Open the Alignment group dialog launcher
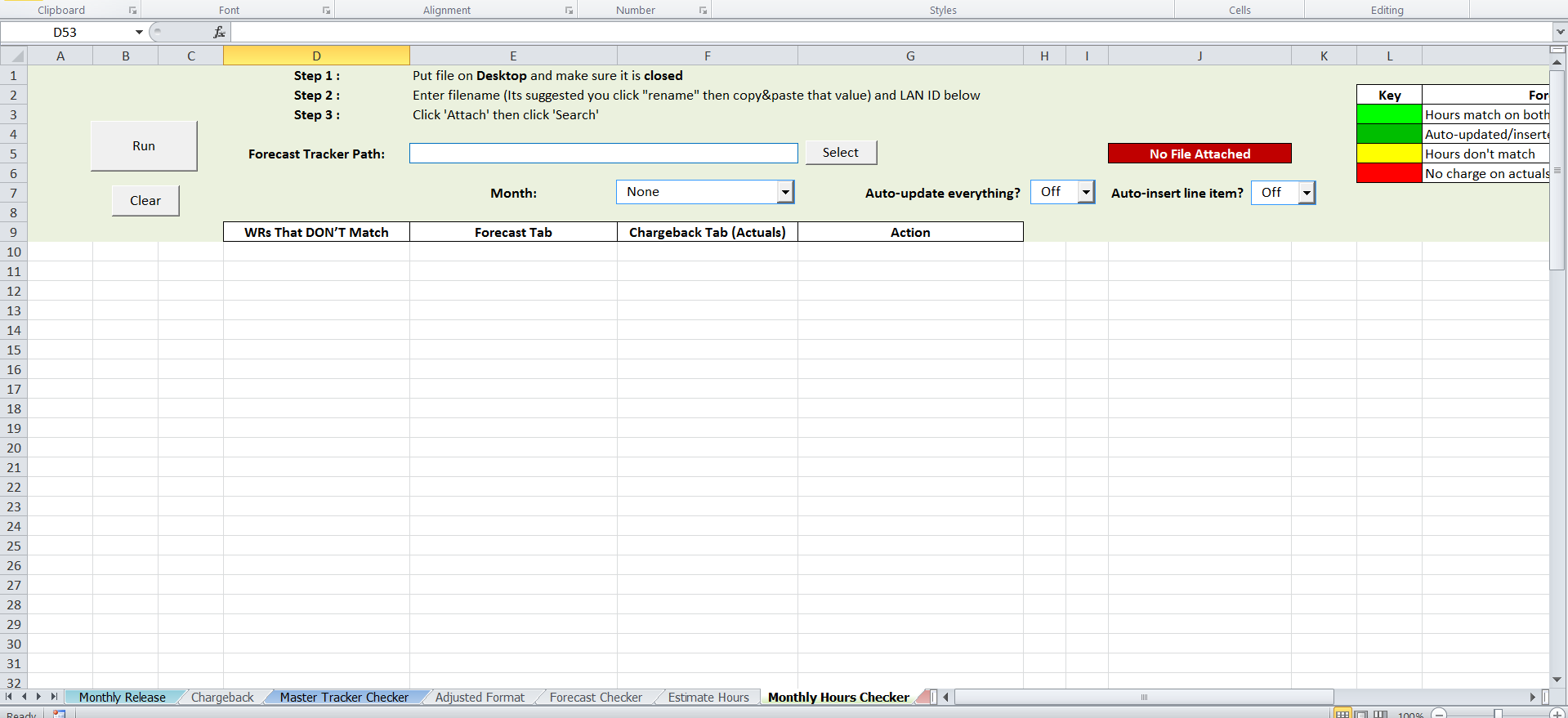The width and height of the screenshot is (1568, 718). 569,11
